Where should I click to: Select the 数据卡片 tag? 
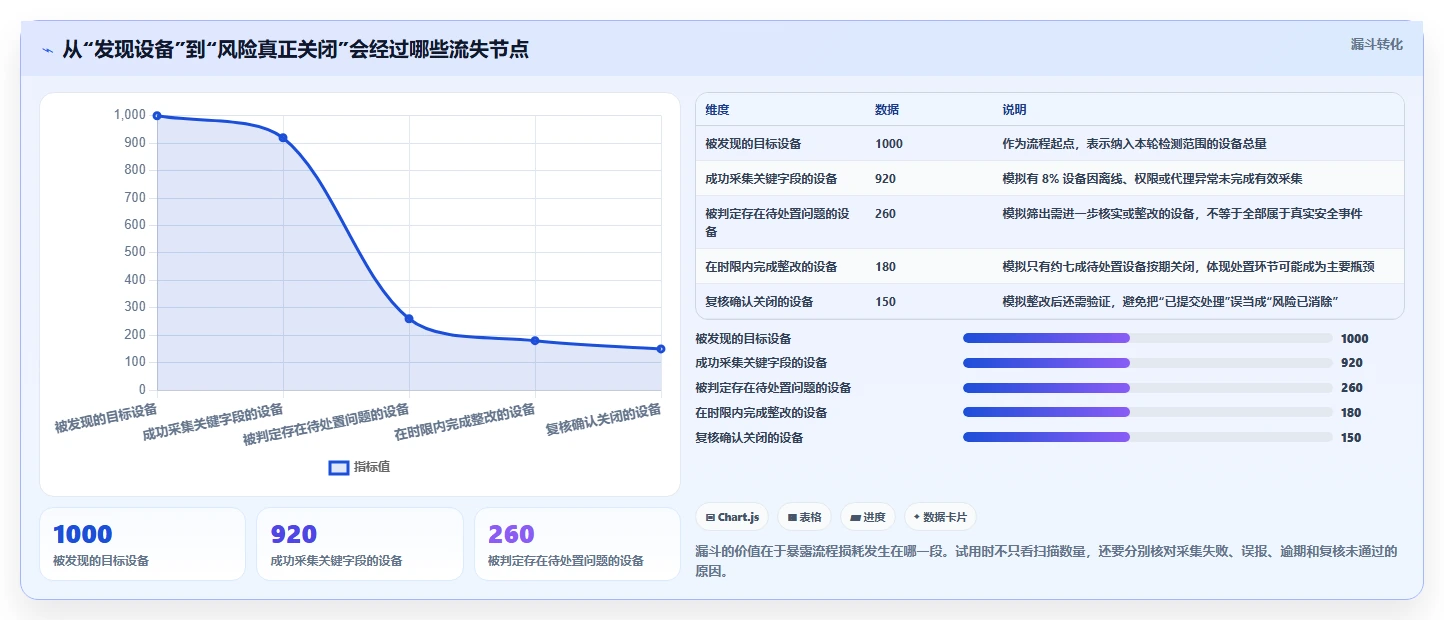940,517
